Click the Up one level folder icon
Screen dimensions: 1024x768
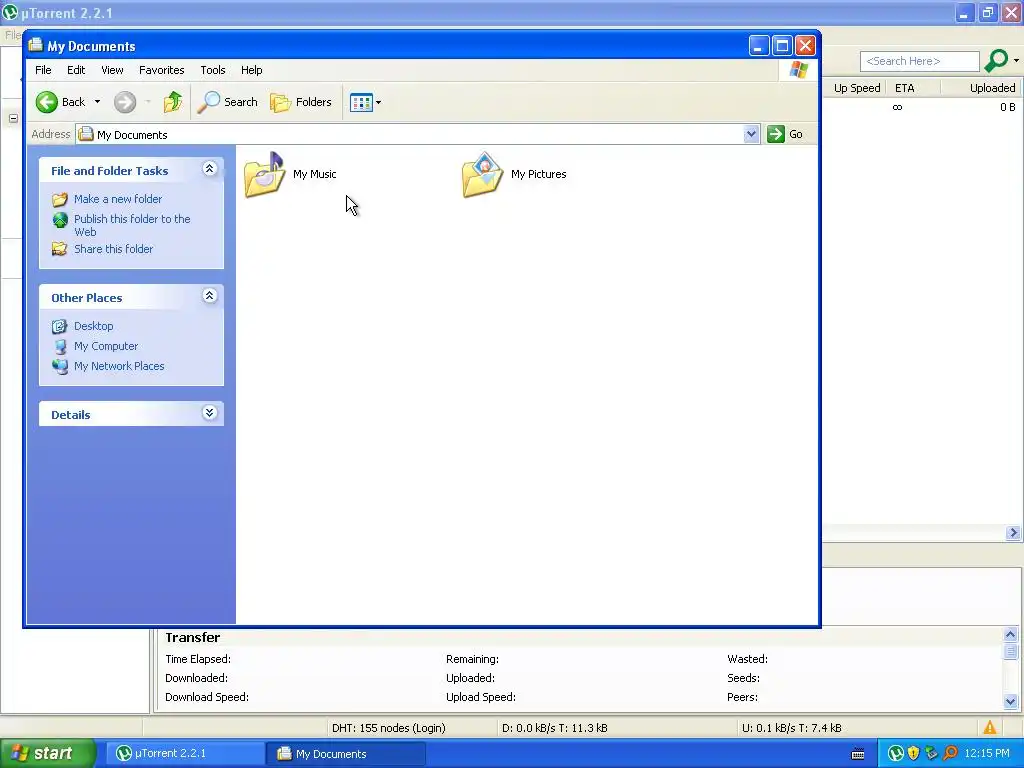coord(173,102)
